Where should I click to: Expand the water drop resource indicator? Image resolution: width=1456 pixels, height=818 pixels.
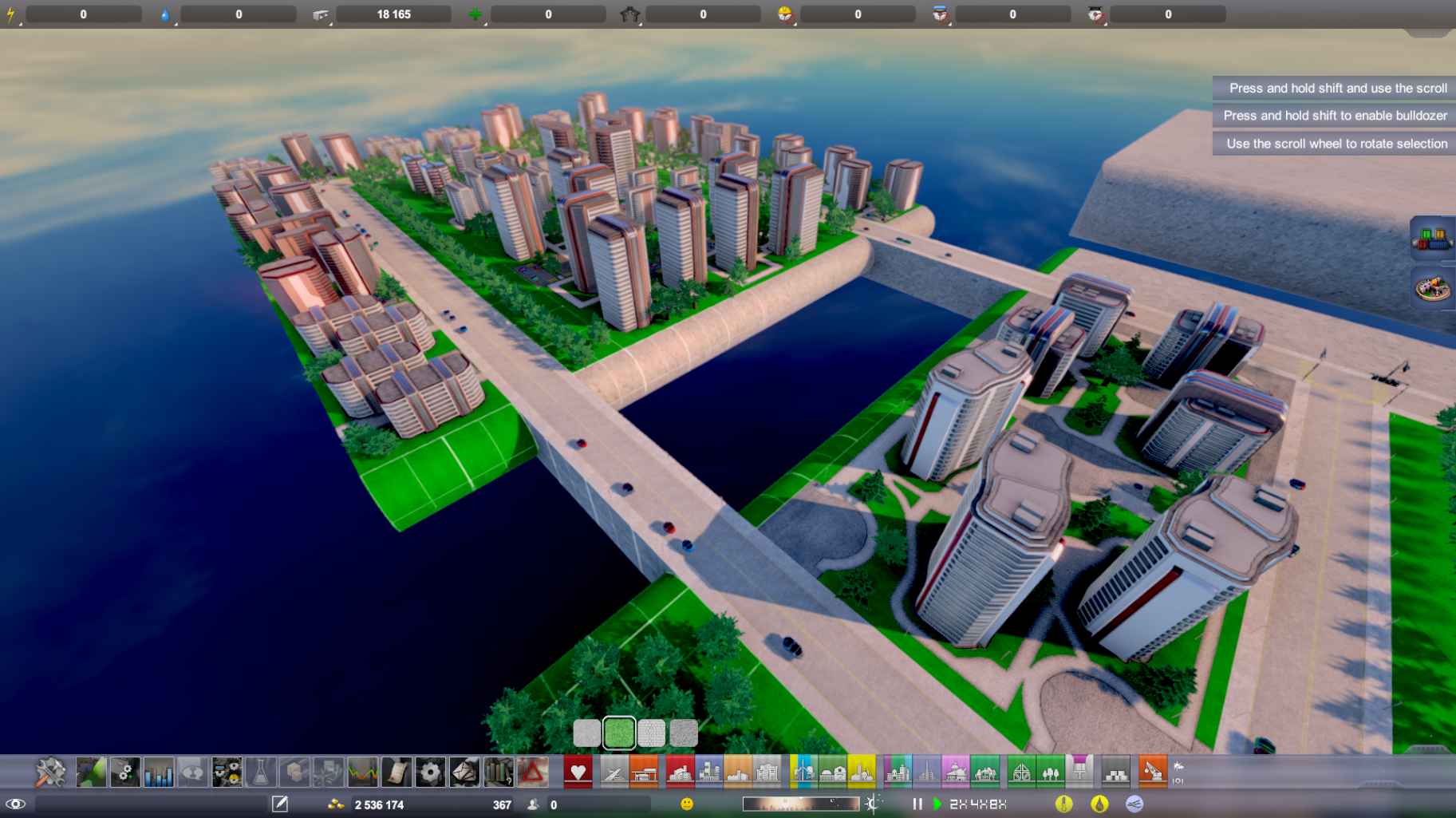(165, 14)
